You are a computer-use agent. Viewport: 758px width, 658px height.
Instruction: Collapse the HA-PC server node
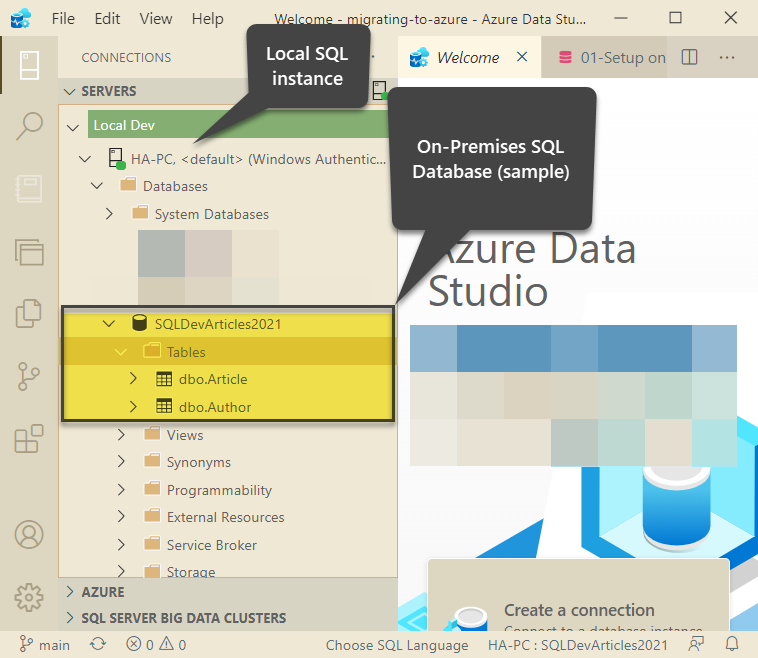pos(85,159)
